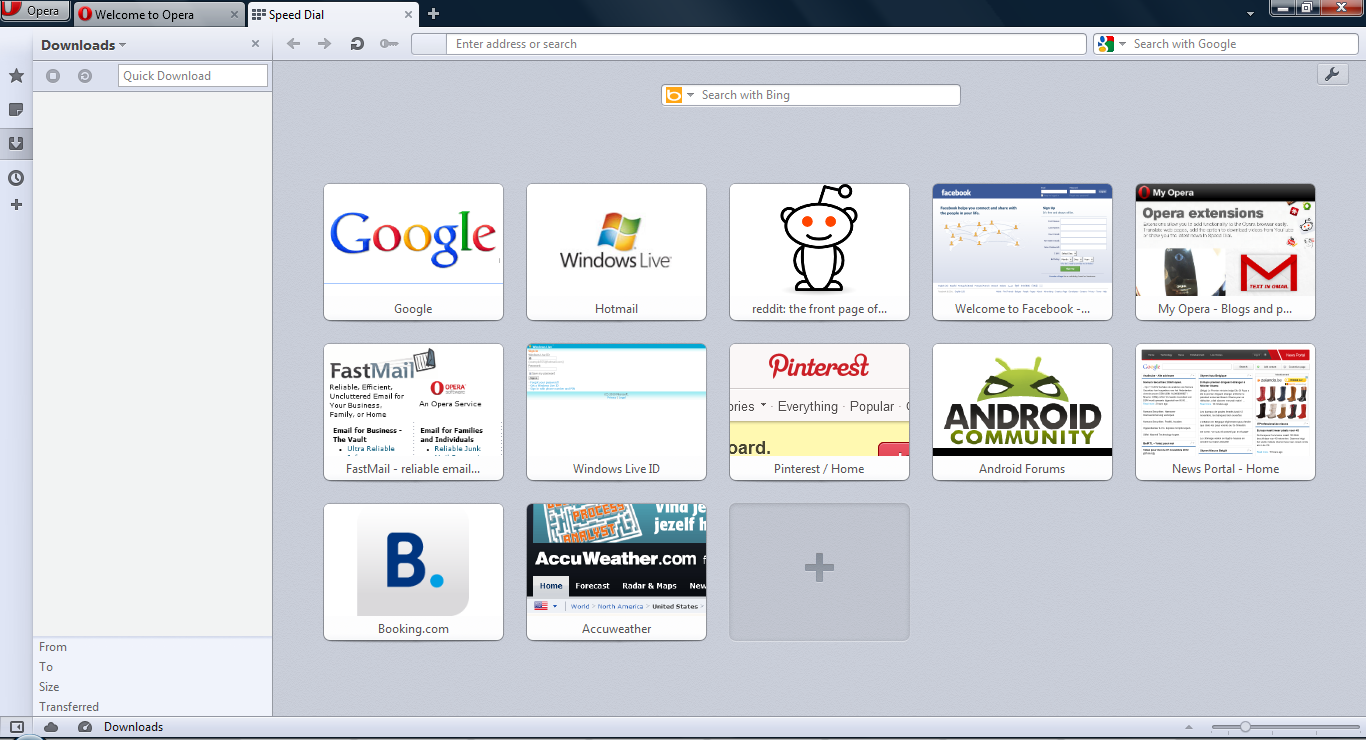
Task: Open the Google speed dial
Action: pos(413,252)
